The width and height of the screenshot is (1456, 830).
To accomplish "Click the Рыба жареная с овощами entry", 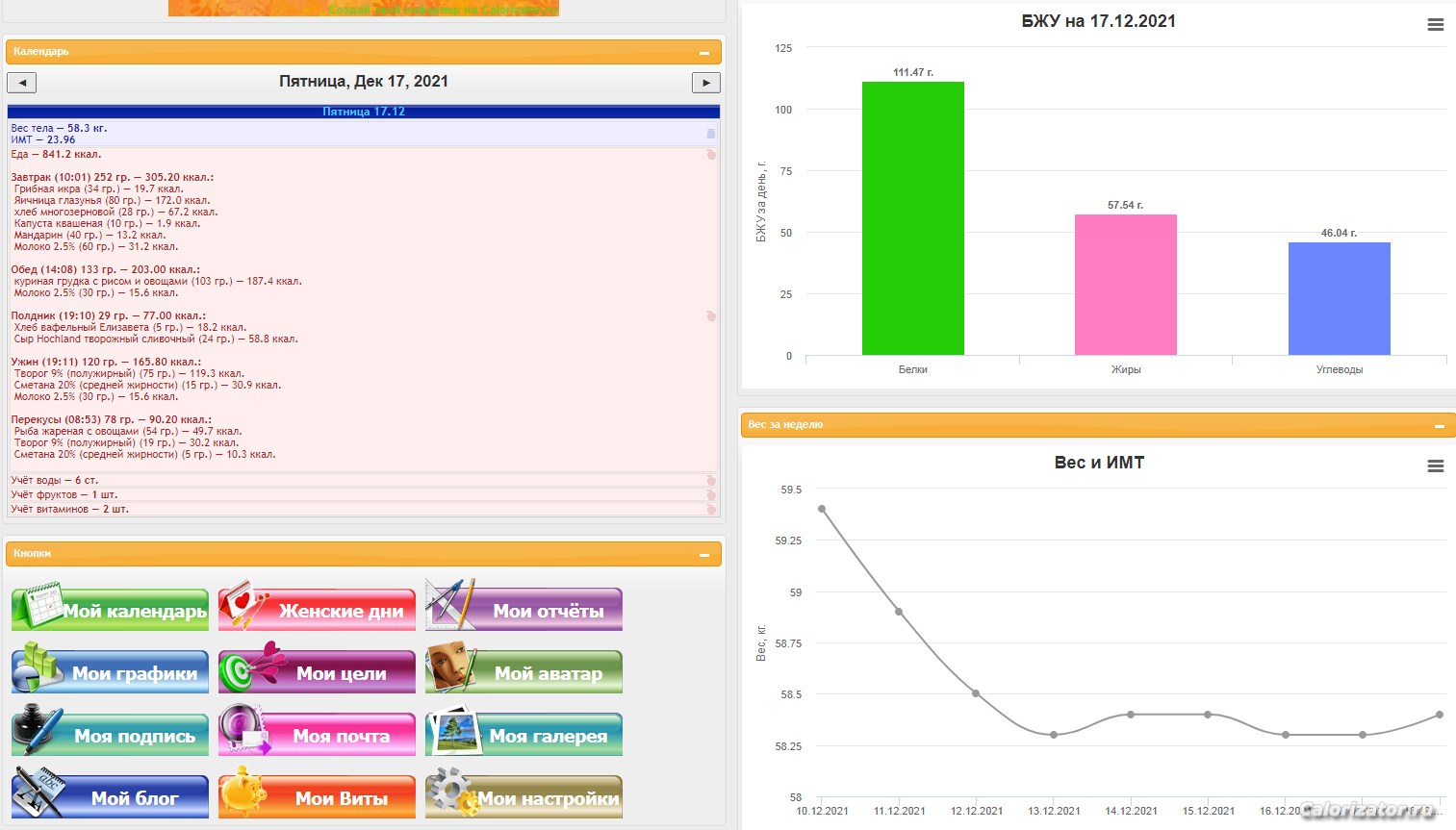I will (x=128, y=431).
